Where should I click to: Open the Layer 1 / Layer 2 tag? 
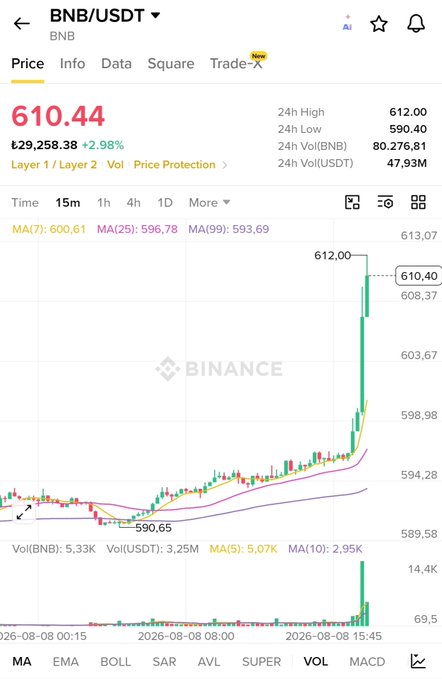click(54, 165)
